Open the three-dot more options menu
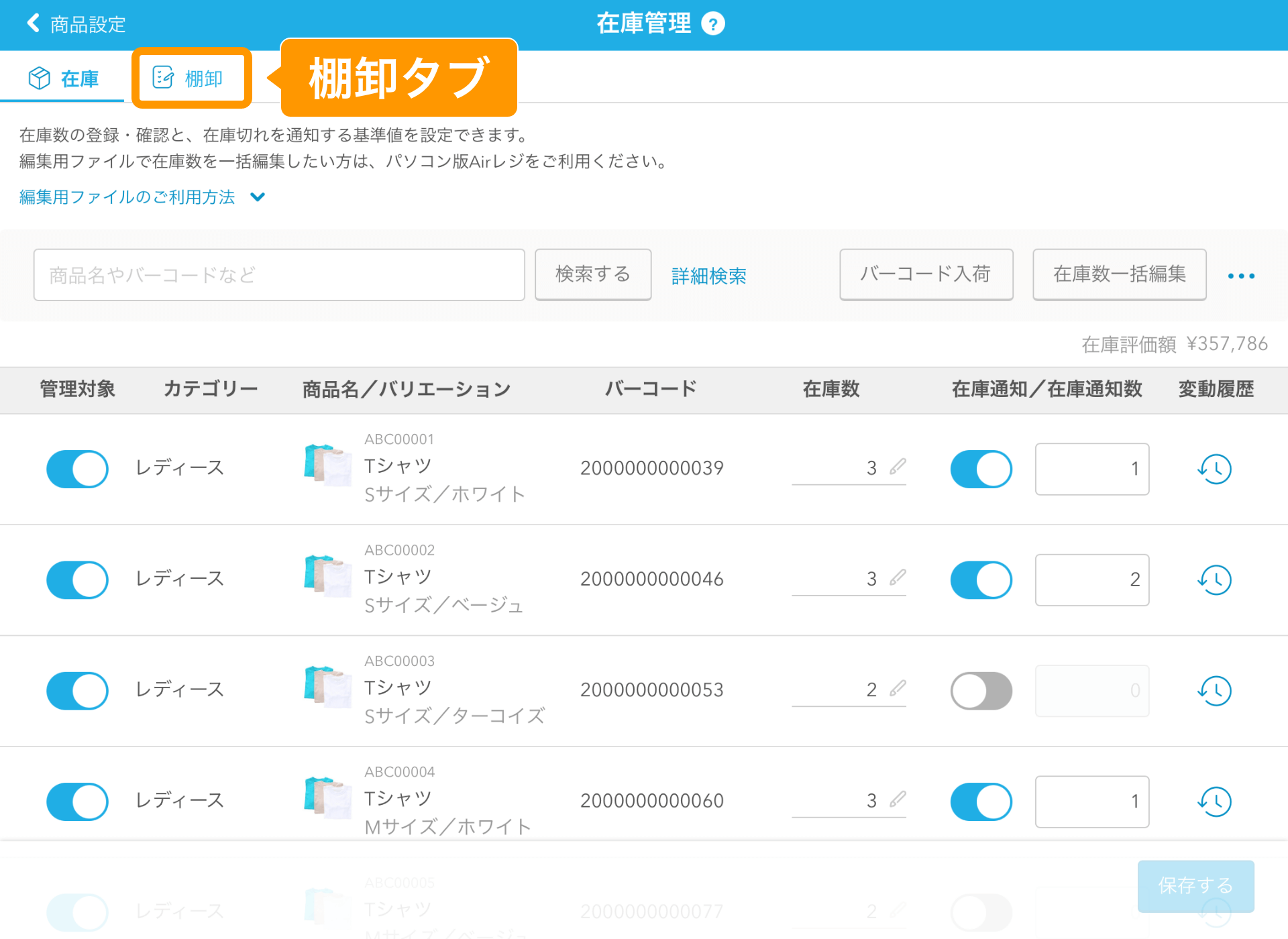Screen dimensions: 1288x939 (x=1241, y=276)
